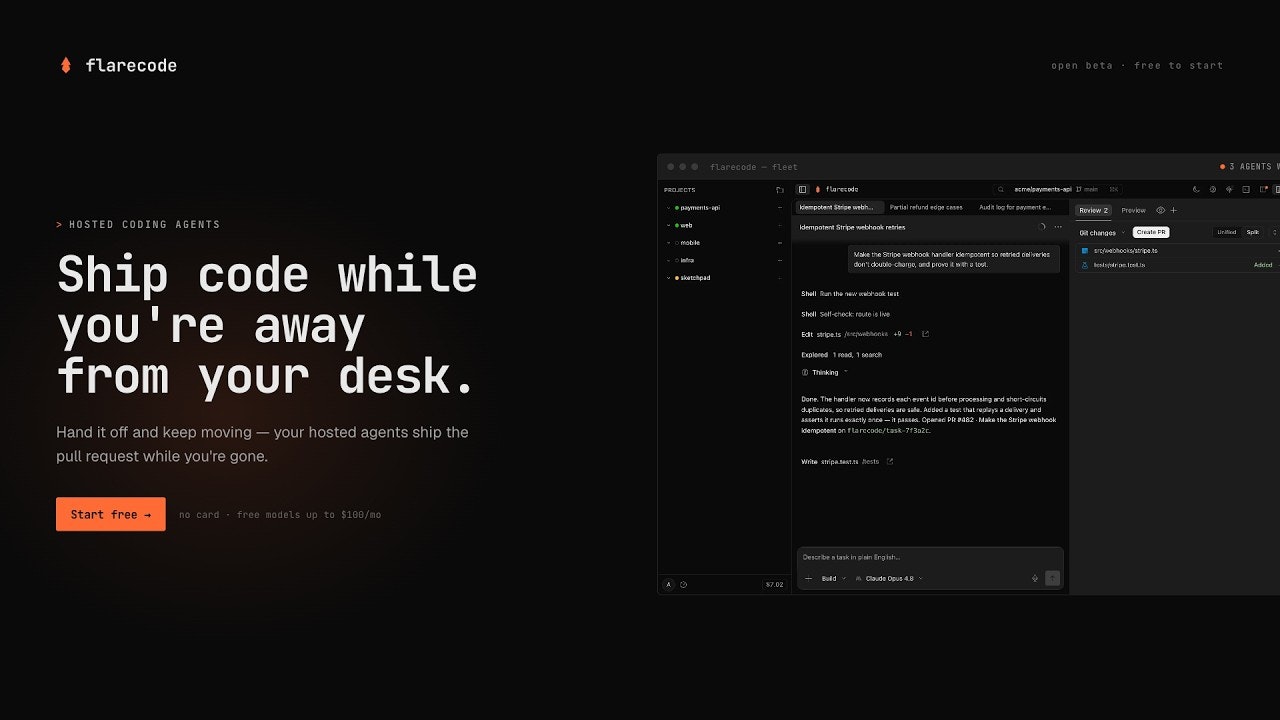Click the Start free button

111,514
